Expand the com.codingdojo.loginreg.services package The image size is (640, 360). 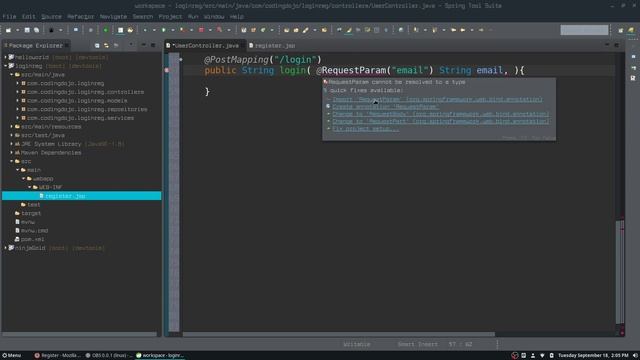[x=18, y=118]
